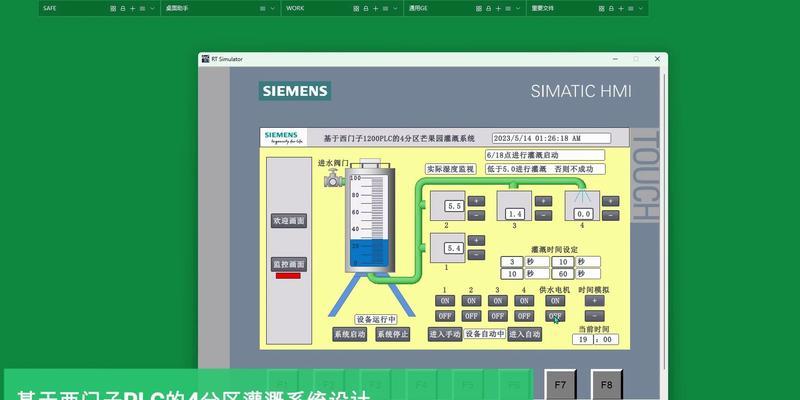800x400 pixels.
Task: Select the 当前时间 hour field showing 19
Action: tap(582, 339)
